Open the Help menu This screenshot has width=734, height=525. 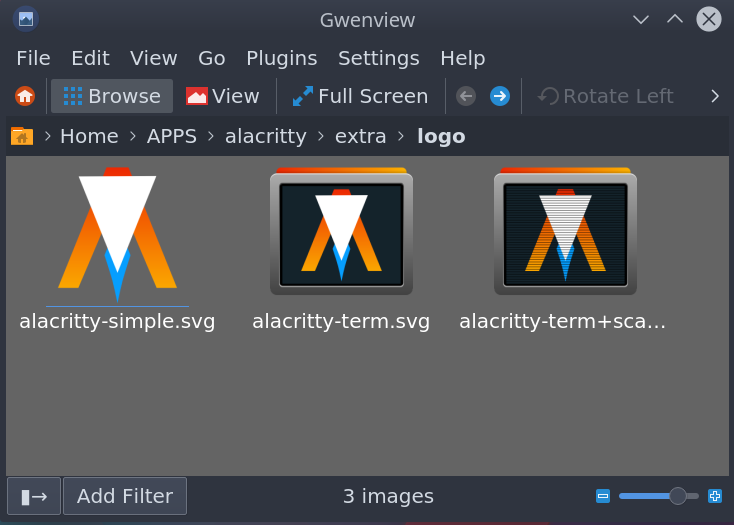[x=462, y=58]
